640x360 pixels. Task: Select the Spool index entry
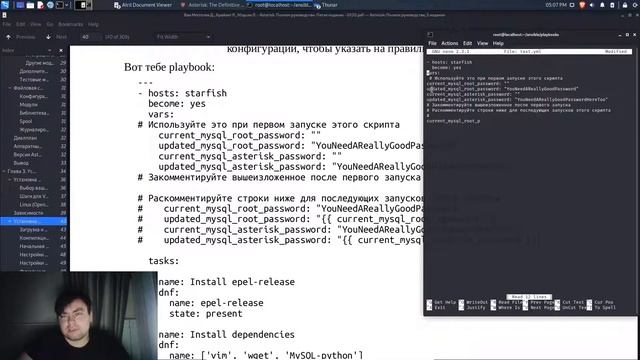coord(26,121)
